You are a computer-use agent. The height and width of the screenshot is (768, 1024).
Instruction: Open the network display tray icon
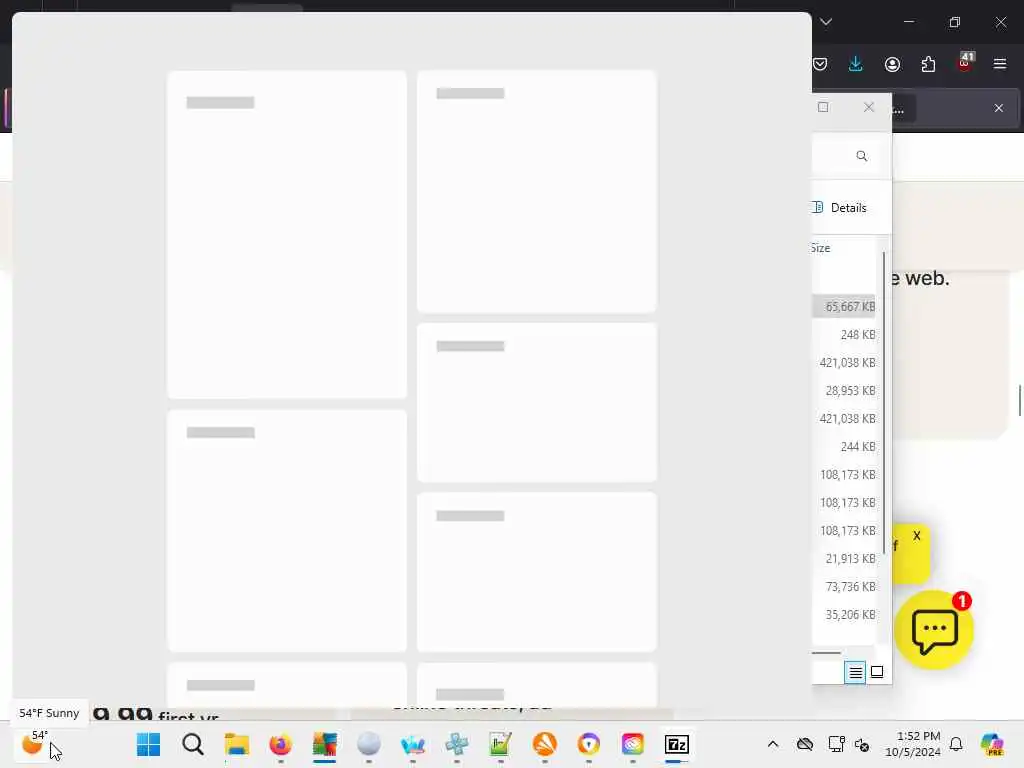pos(836,744)
